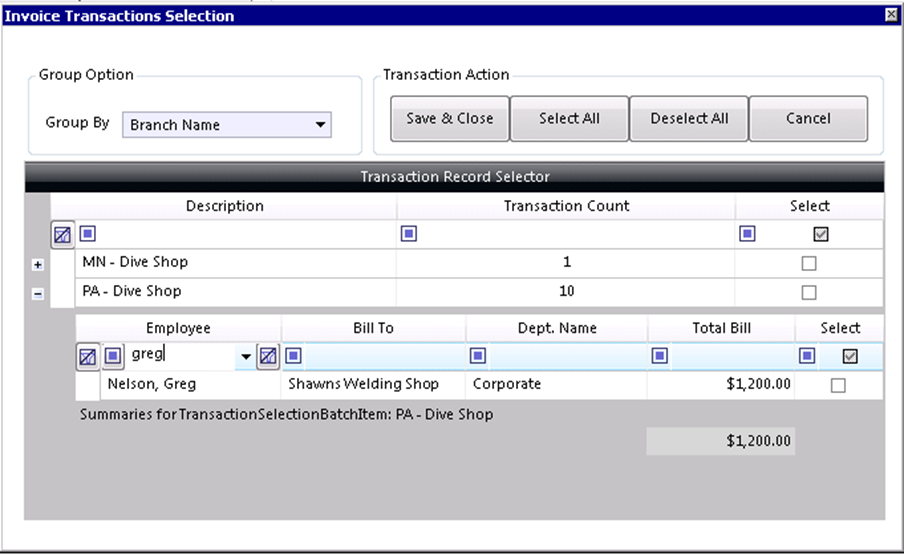Click the Bill To filter field
The height and width of the screenshot is (560, 904).
383,356
